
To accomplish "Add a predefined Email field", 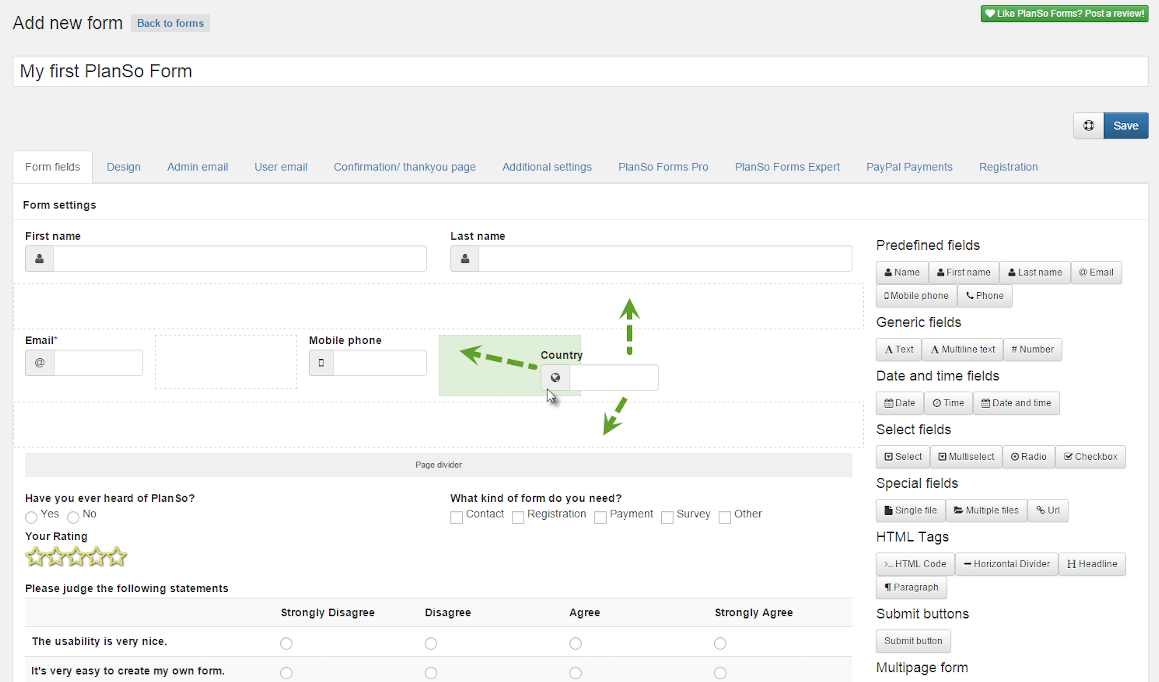I will (x=1096, y=273).
